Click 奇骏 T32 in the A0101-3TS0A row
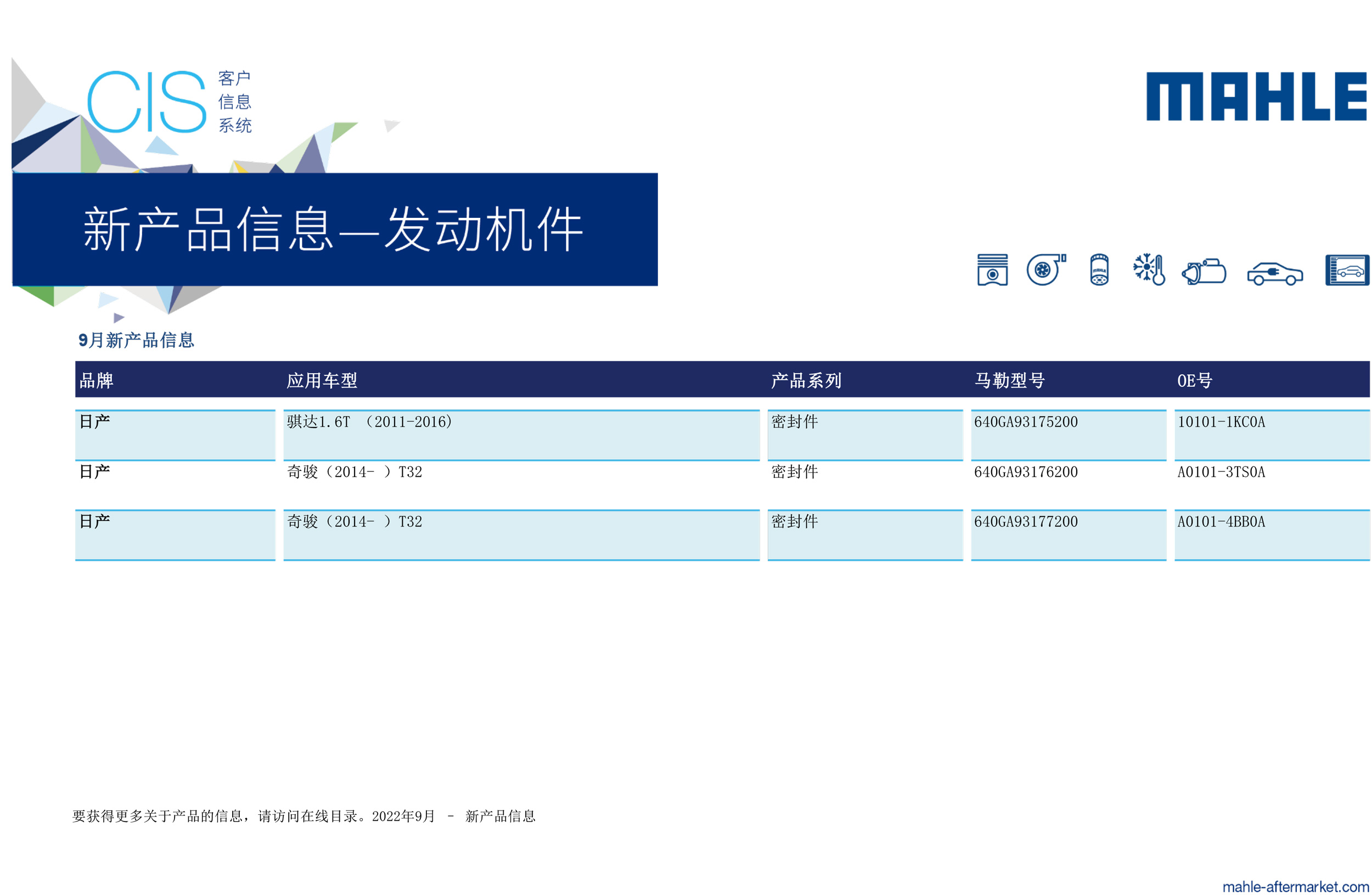This screenshot has height=895, width=1372. click(355, 472)
